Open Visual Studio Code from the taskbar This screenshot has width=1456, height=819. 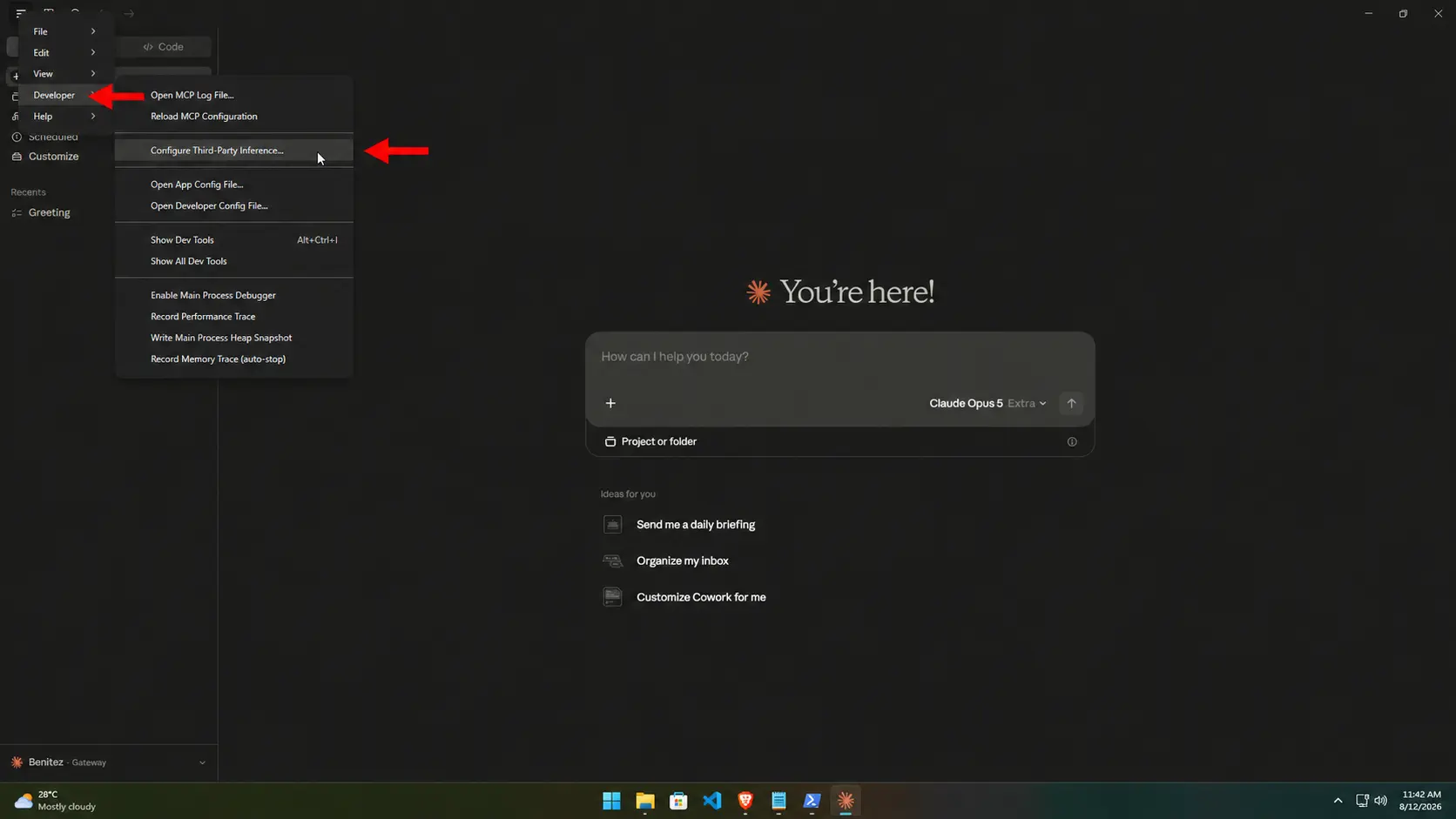click(712, 801)
